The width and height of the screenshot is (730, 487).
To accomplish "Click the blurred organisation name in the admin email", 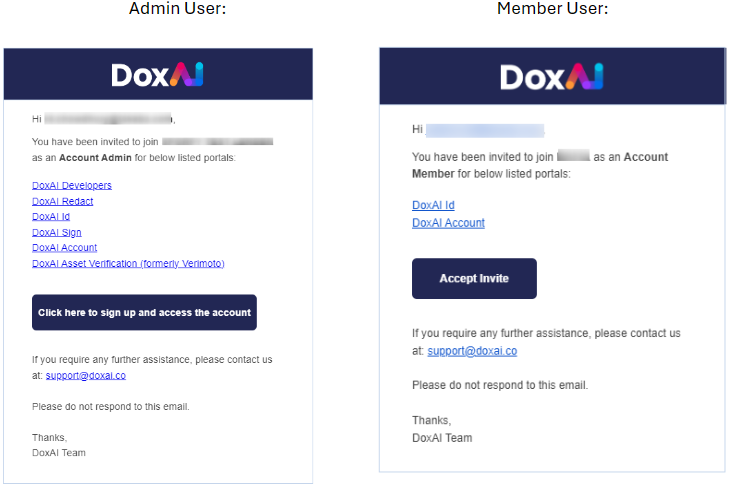I will [x=217, y=142].
